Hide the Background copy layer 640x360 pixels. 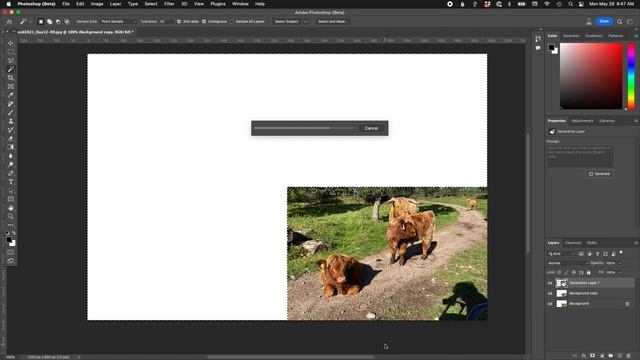[x=550, y=293]
